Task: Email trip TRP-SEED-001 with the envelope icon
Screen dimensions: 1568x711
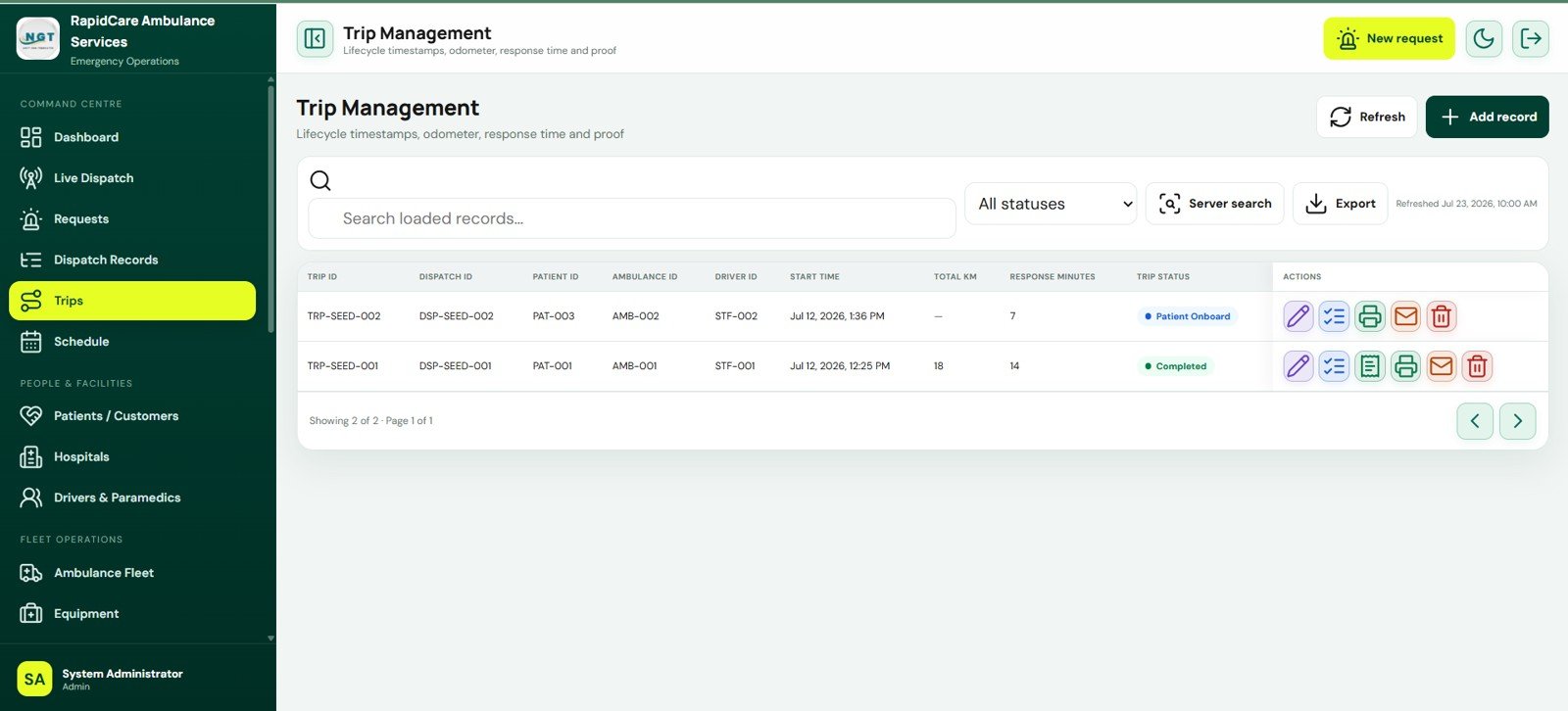Action: coord(1442,366)
